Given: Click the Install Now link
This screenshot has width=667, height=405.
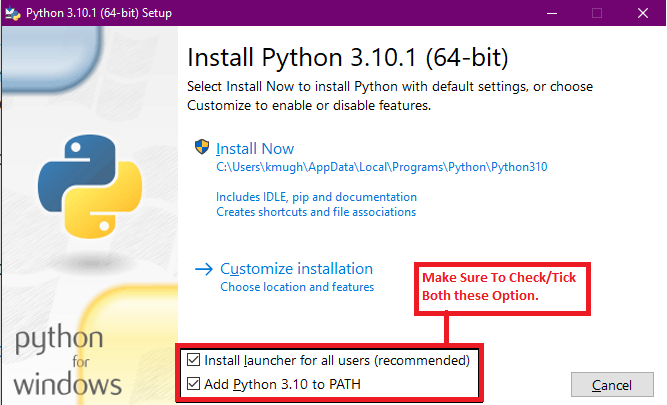Looking at the screenshot, I should coord(255,149).
